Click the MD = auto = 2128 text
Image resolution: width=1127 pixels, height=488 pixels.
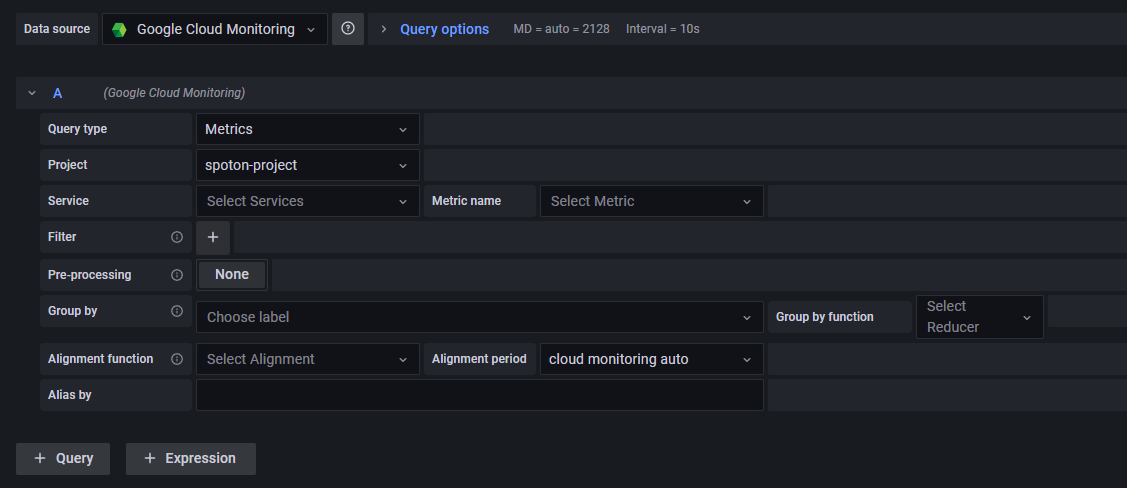561,29
